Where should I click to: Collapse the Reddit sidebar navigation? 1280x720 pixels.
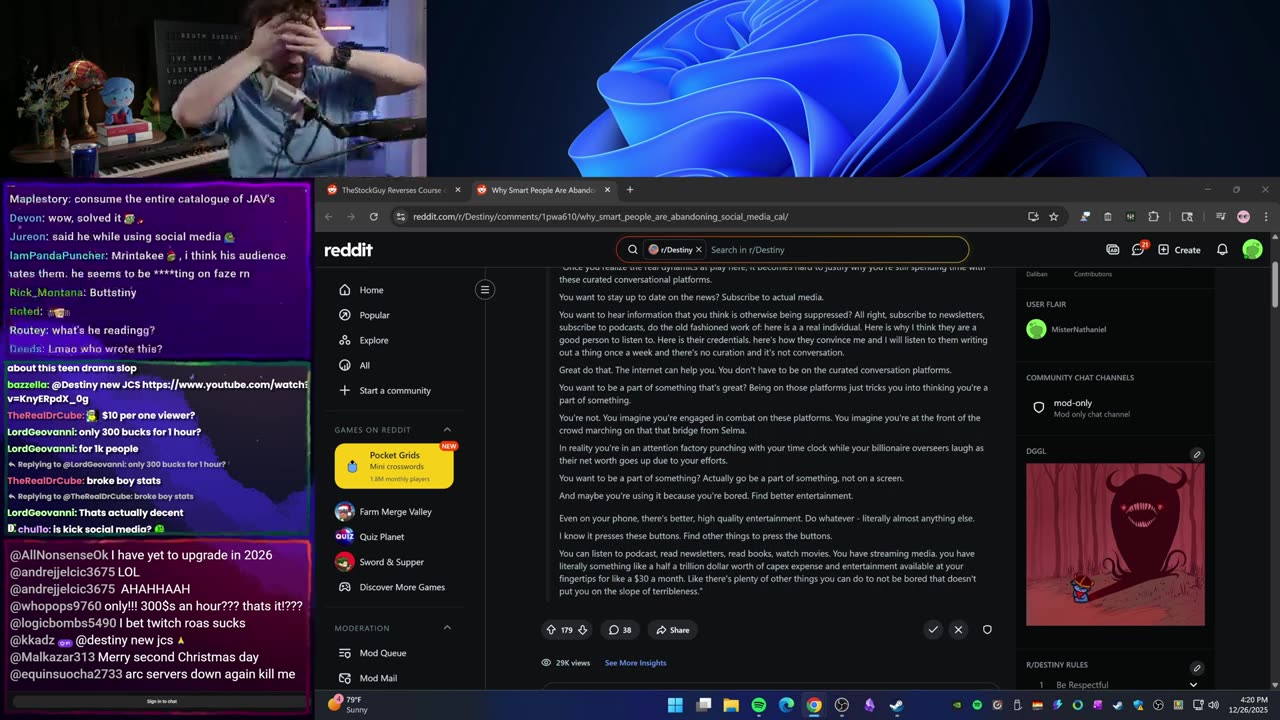tap(485, 290)
